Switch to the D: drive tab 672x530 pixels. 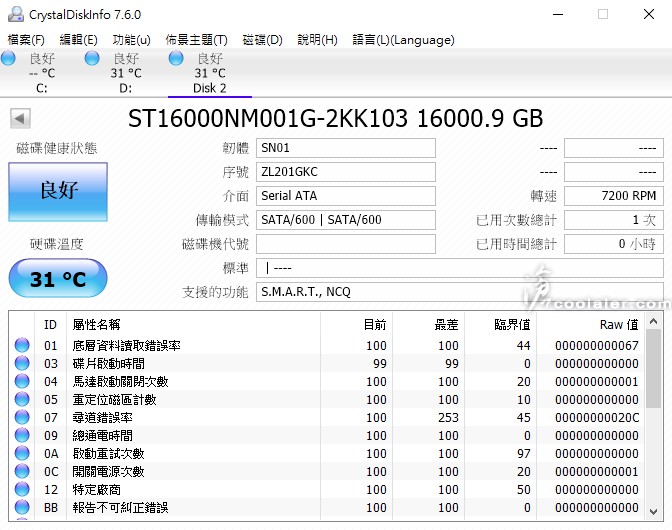(126, 73)
